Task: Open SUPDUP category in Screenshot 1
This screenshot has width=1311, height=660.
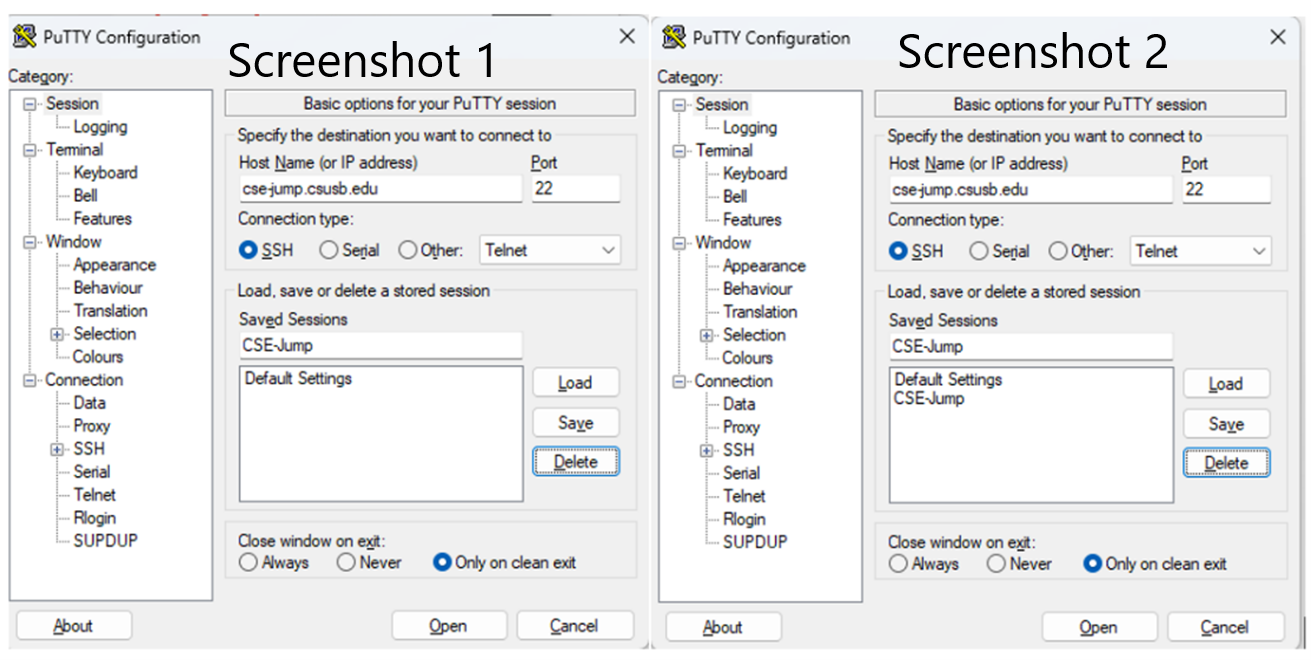Action: [105, 541]
